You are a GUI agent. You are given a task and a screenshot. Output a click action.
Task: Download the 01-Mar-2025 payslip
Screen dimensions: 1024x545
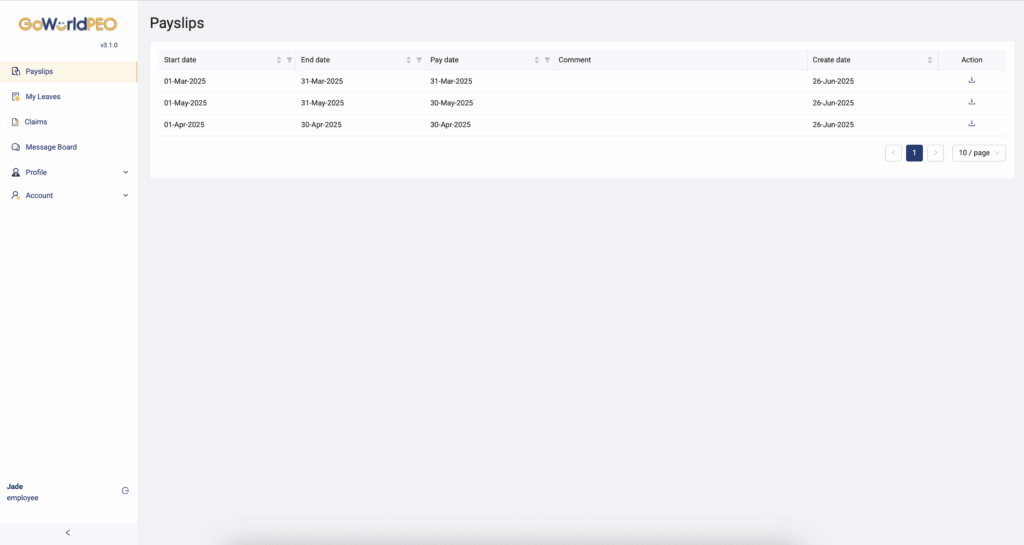click(x=971, y=81)
